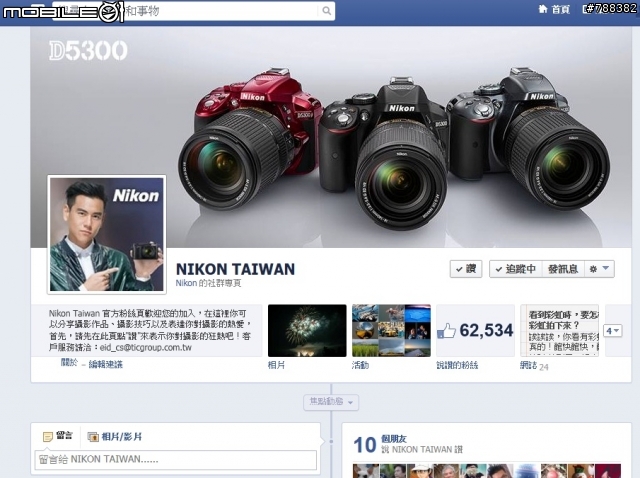Open NIKON TAIWAN profile picture
Viewport: 640px width, 478px height.
[107, 234]
